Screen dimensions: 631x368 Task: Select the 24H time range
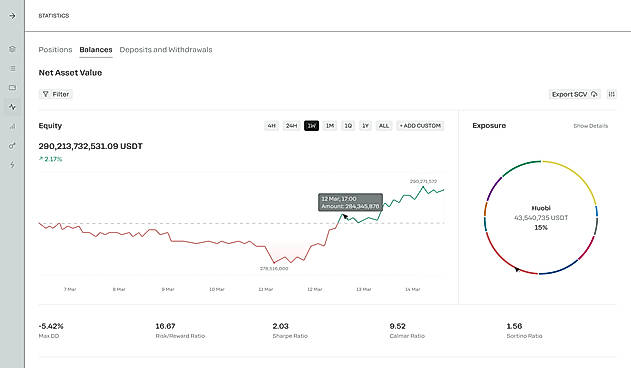point(291,126)
